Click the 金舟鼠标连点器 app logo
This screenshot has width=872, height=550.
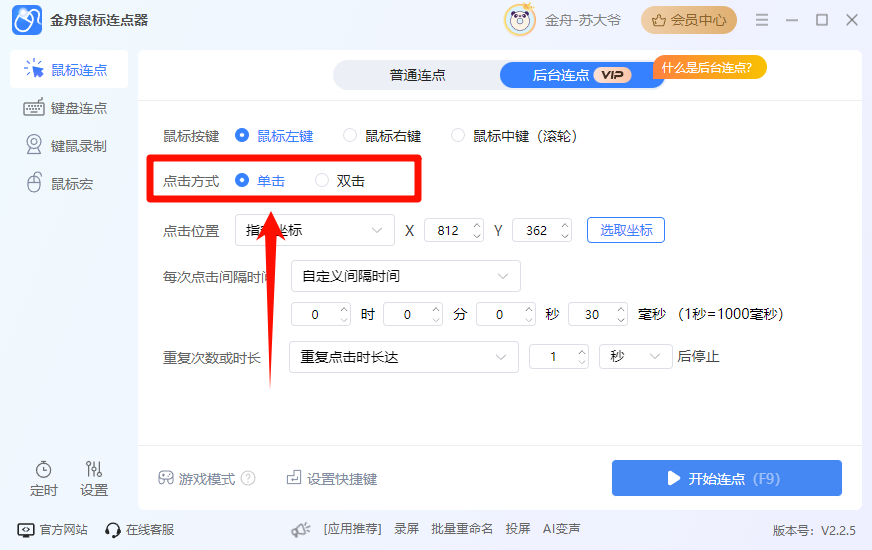(x=27, y=20)
